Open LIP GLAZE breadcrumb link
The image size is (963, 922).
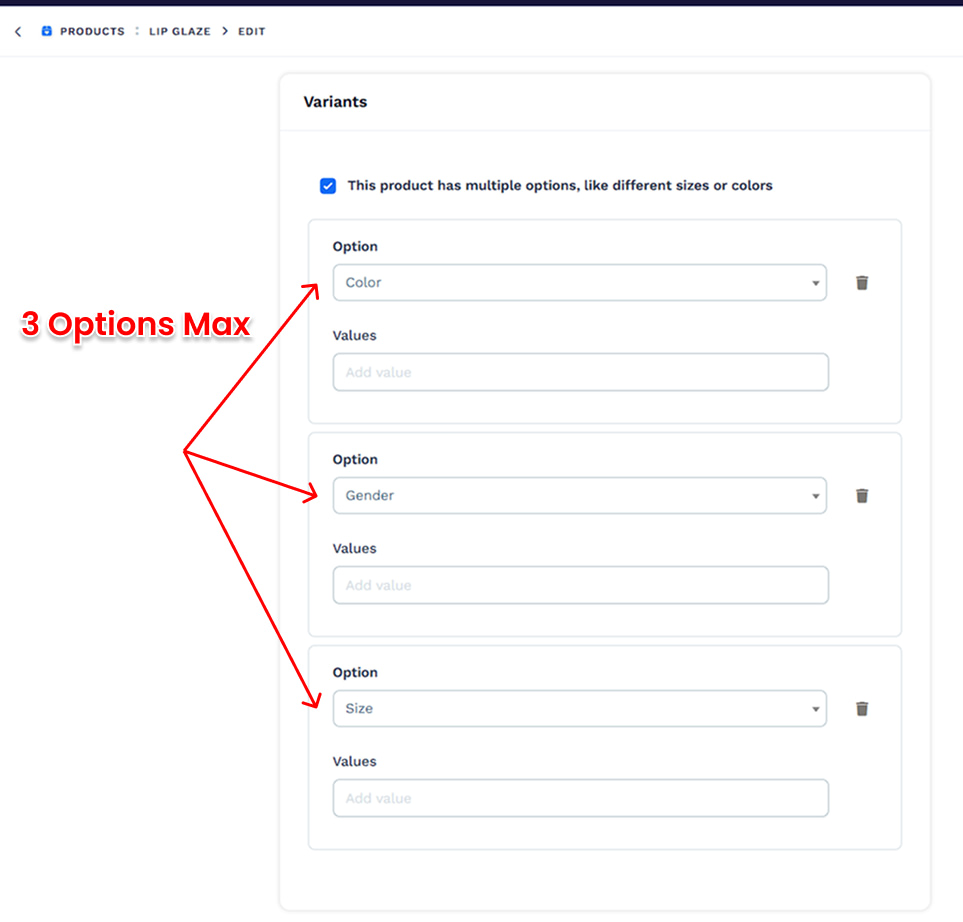click(179, 31)
